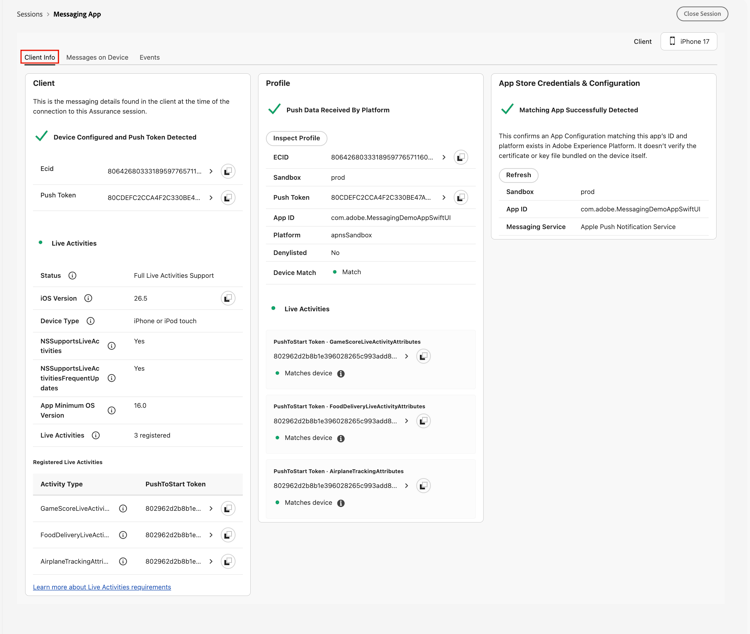Copy the AirplaneTrackingAttri... token in table

tap(228, 561)
